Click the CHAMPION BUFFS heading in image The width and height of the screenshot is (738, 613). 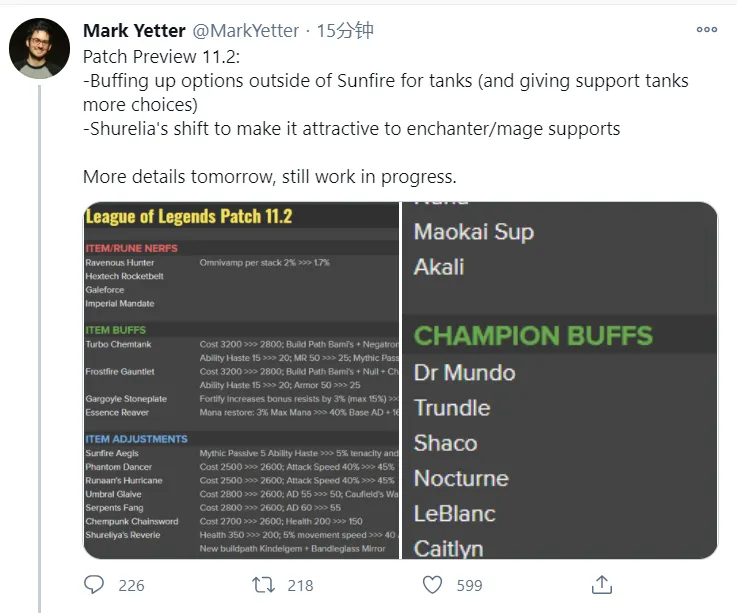coord(533,336)
